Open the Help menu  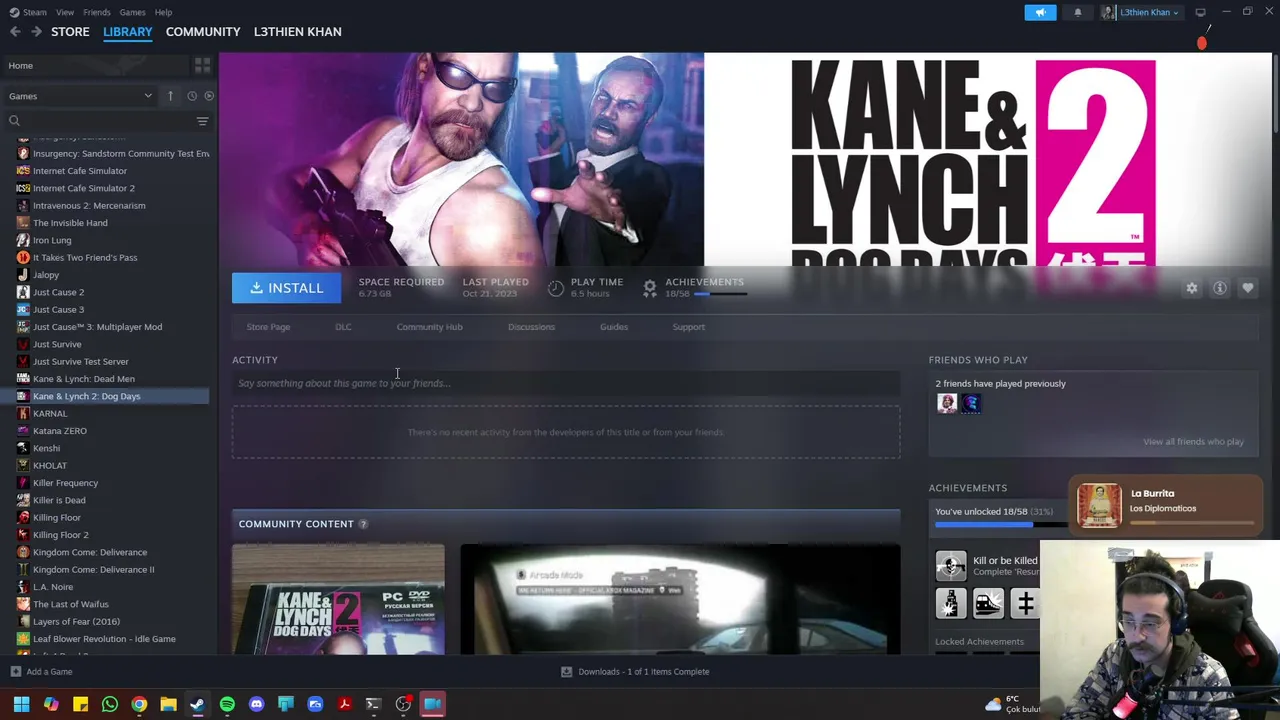pyautogui.click(x=163, y=12)
